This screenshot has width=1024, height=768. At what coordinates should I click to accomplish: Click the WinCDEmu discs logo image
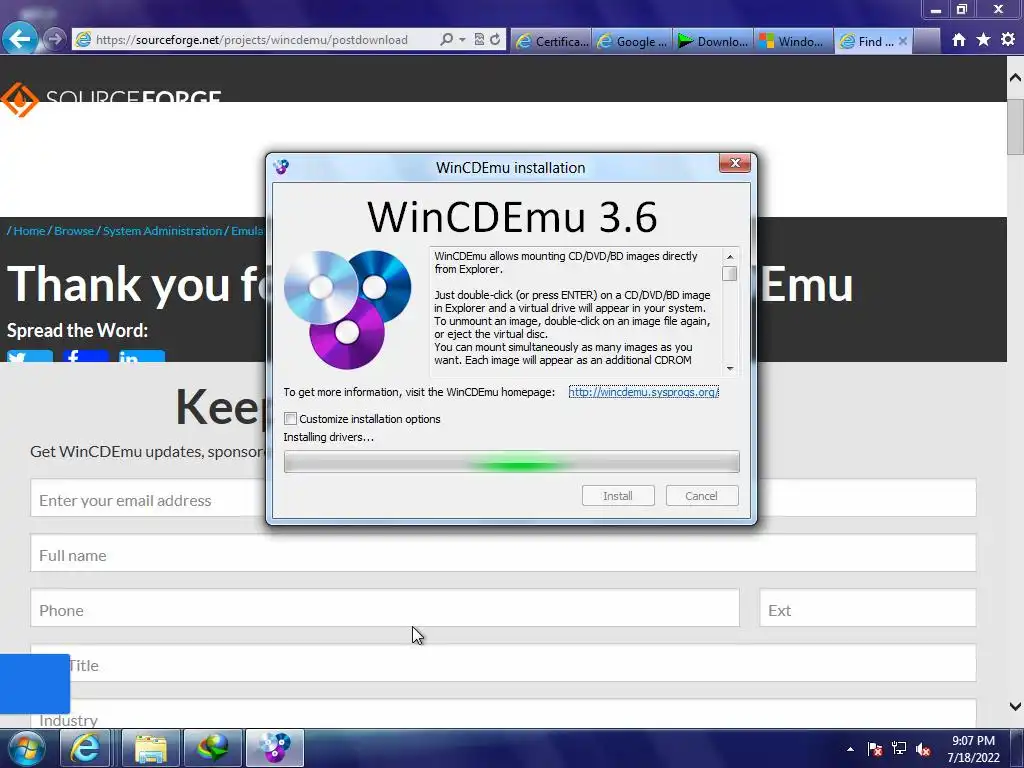(347, 310)
